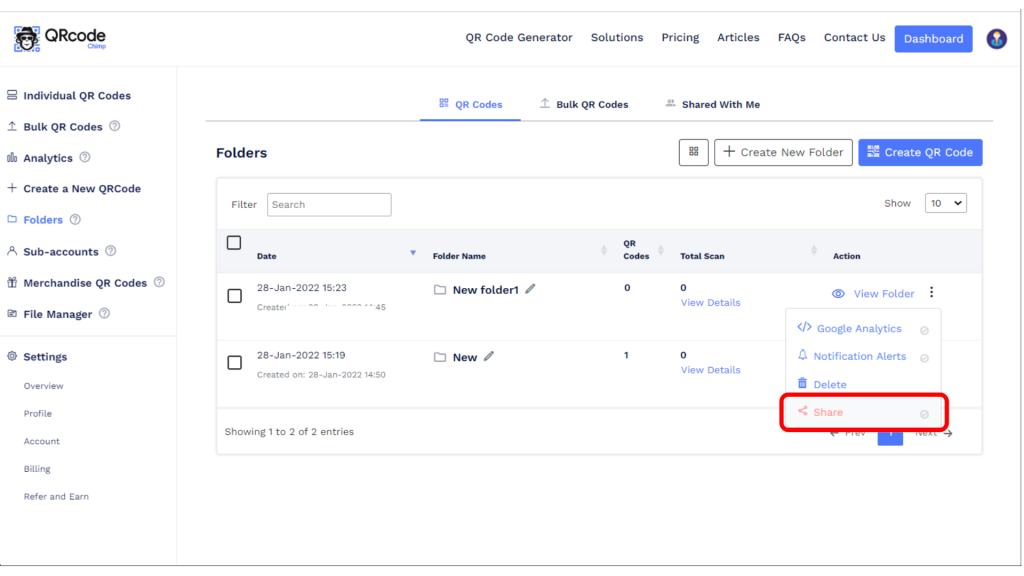Open the Show entries dropdown
1024x576 pixels.
coord(946,203)
